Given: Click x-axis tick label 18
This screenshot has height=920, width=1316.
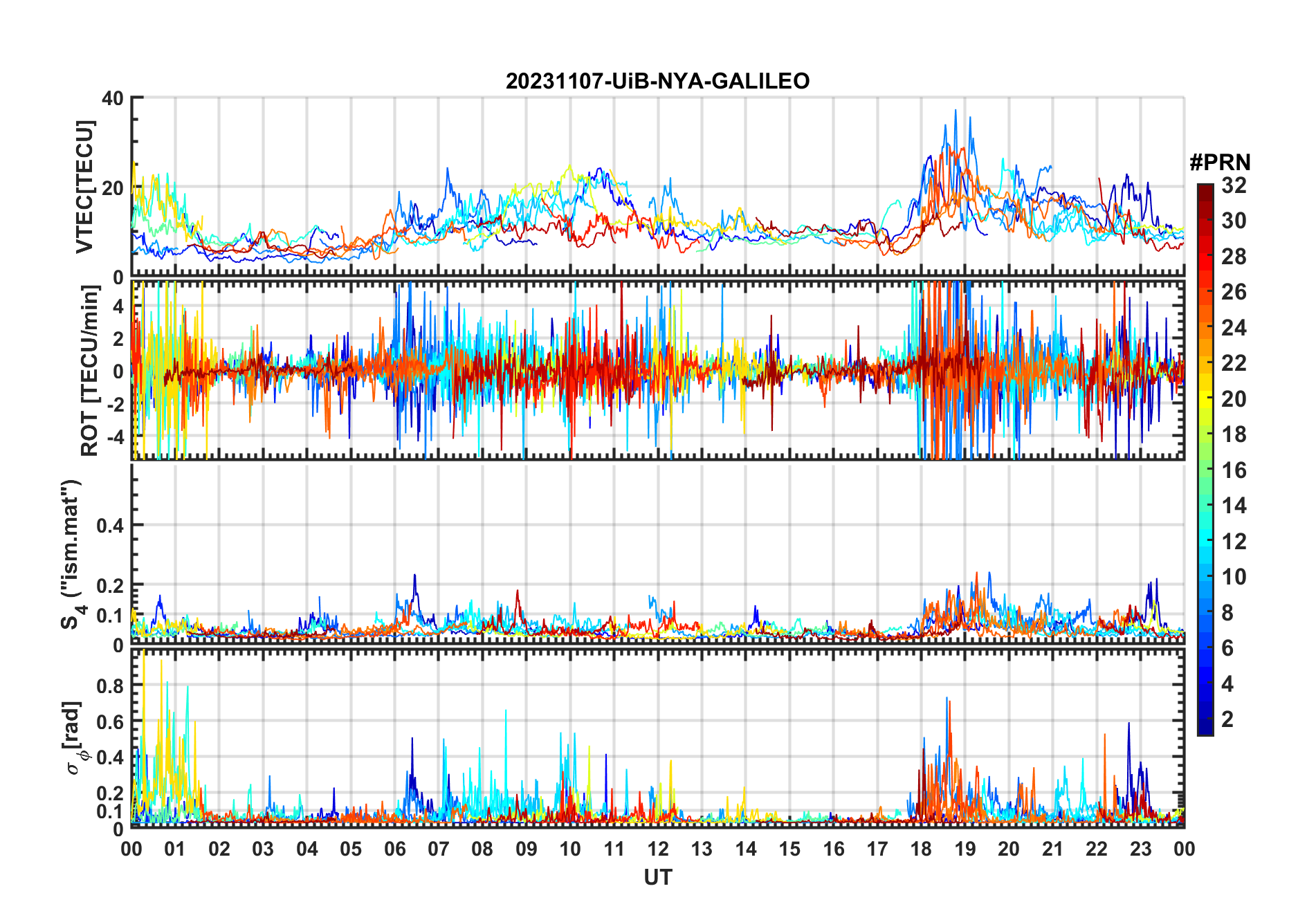Looking at the screenshot, I should [x=921, y=849].
